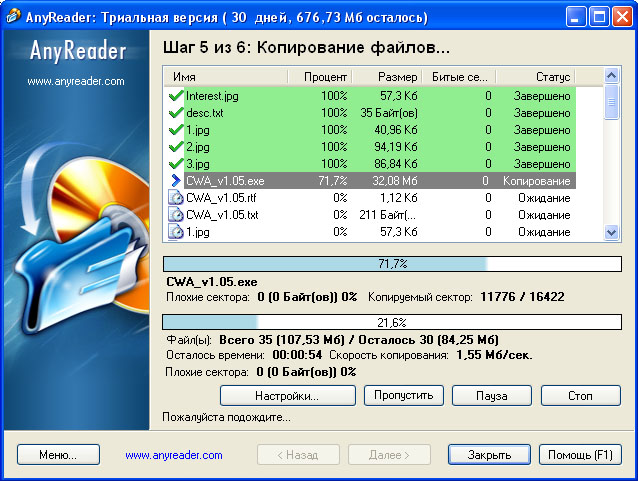Sort the file list by the Имя column

(227, 77)
